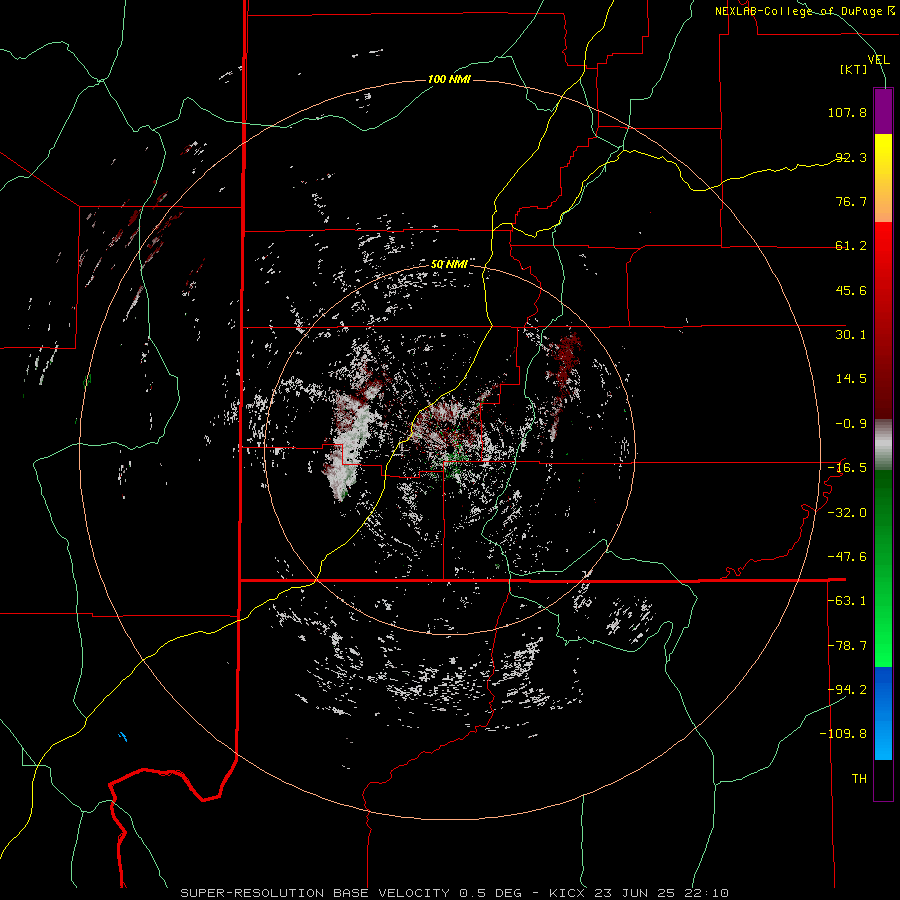Pick the blue segment of the velocity scale
The height and width of the screenshot is (900, 900).
[x=883, y=713]
